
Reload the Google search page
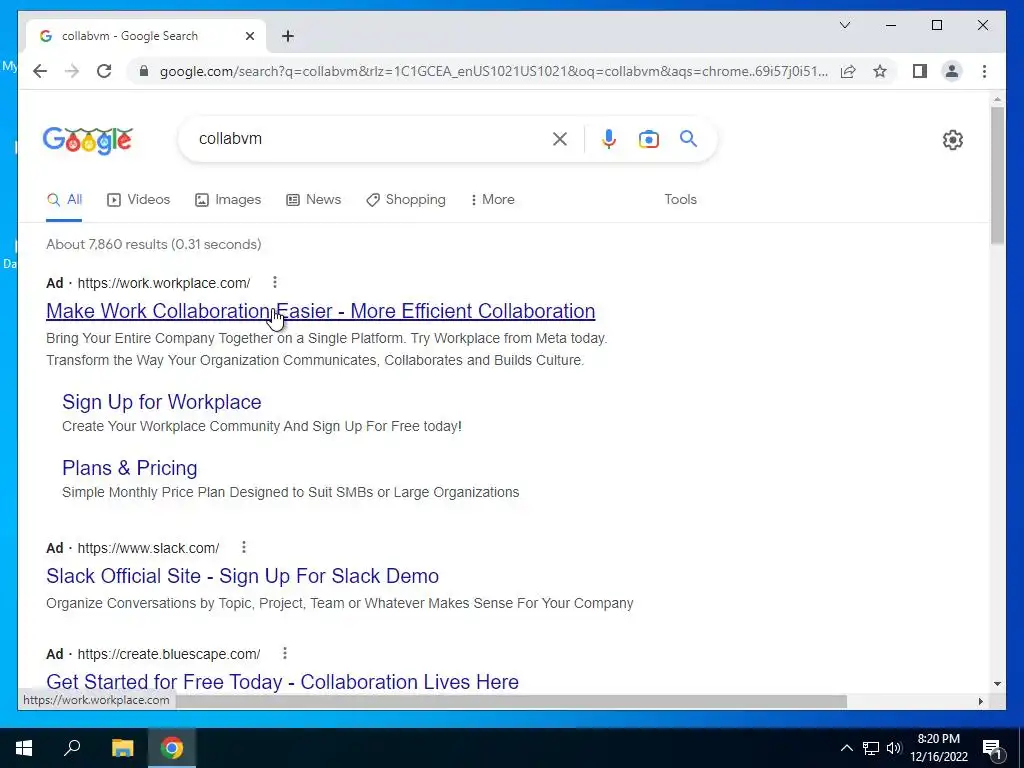104,71
